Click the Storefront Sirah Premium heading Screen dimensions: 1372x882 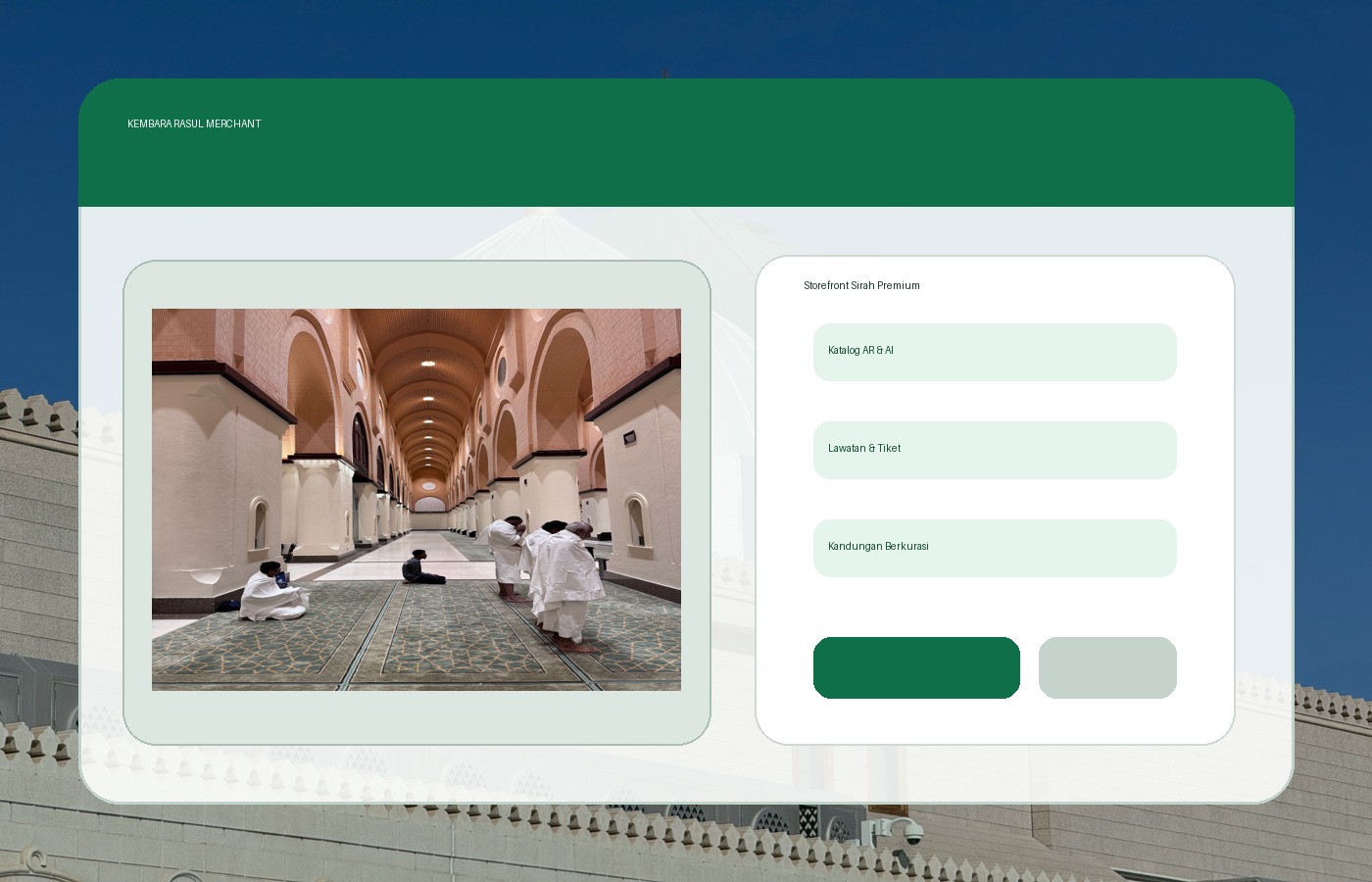[x=861, y=285]
